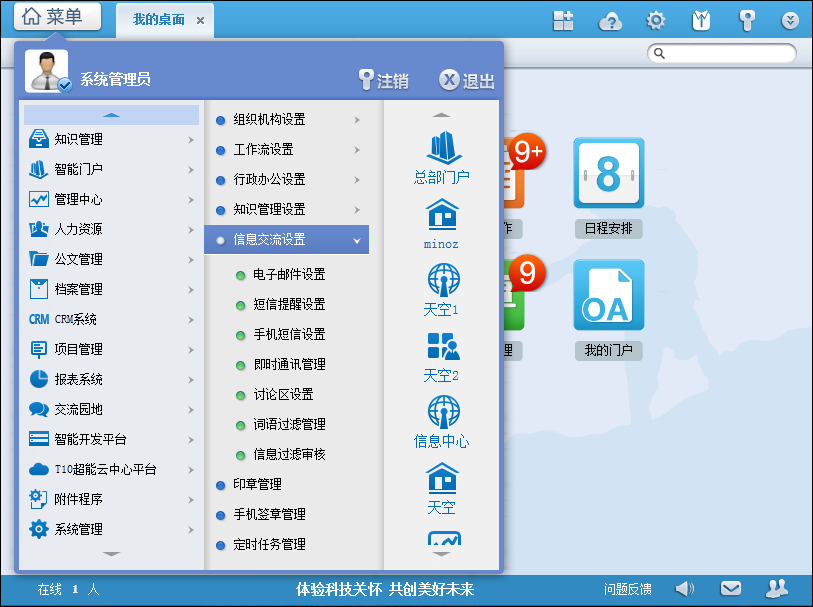Screen dimensions: 813x607
Task: Expand 管理中心 submenu arrow
Action: tap(191, 200)
